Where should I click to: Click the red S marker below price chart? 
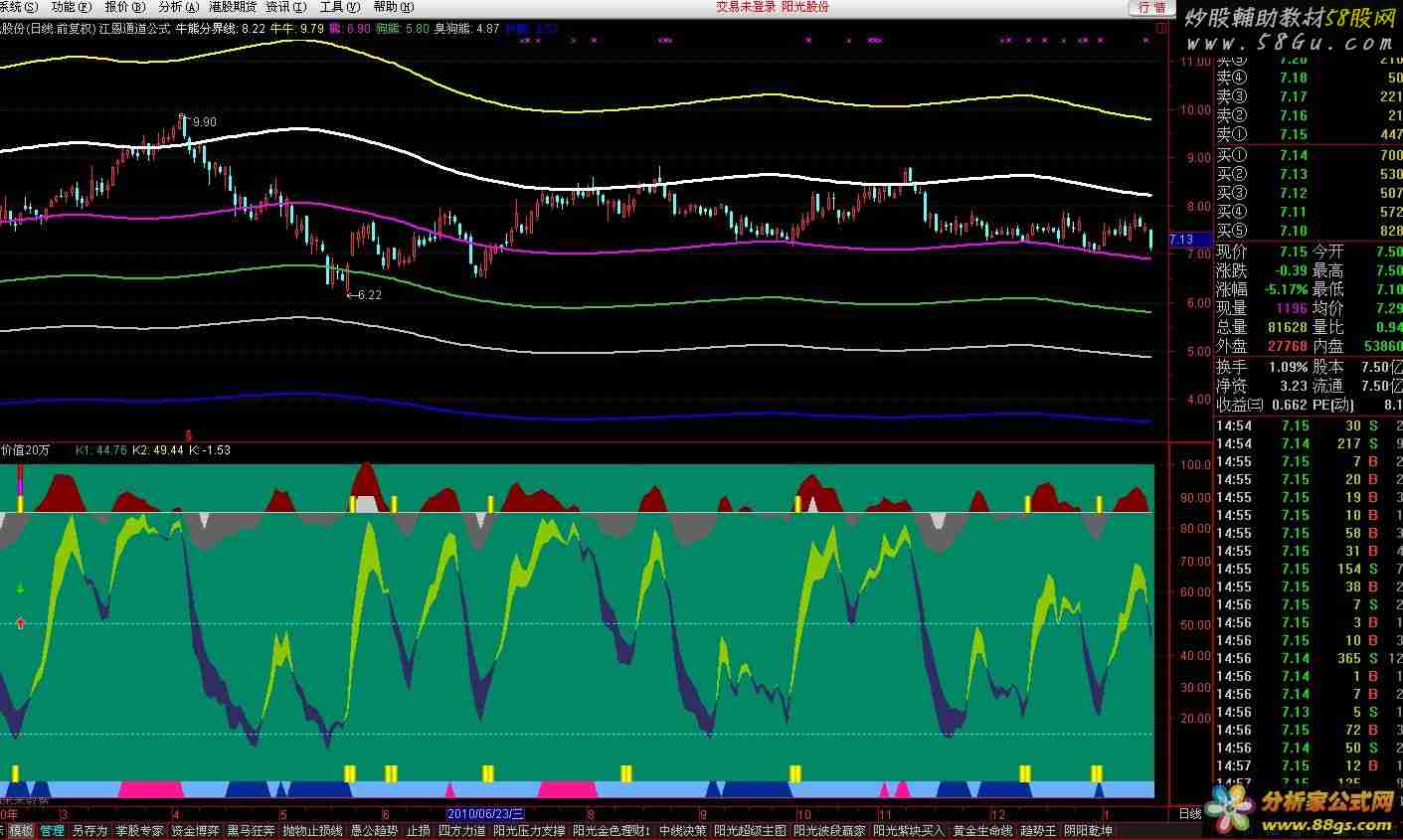coord(189,435)
